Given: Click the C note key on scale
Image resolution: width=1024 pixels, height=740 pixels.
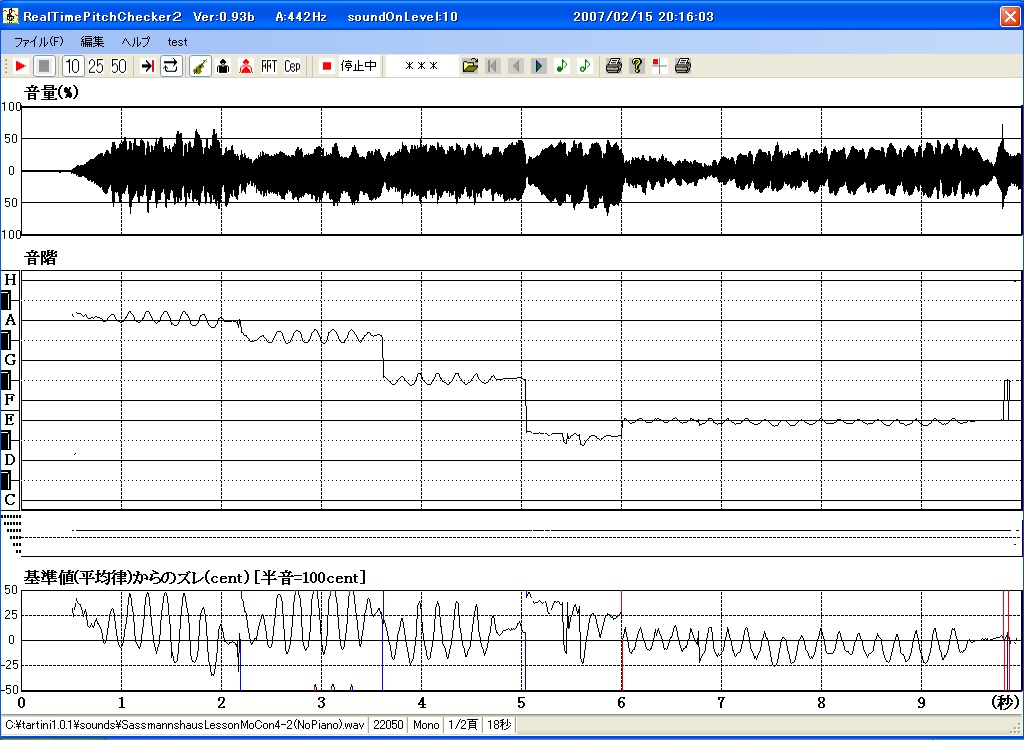Looking at the screenshot, I should 10,500.
